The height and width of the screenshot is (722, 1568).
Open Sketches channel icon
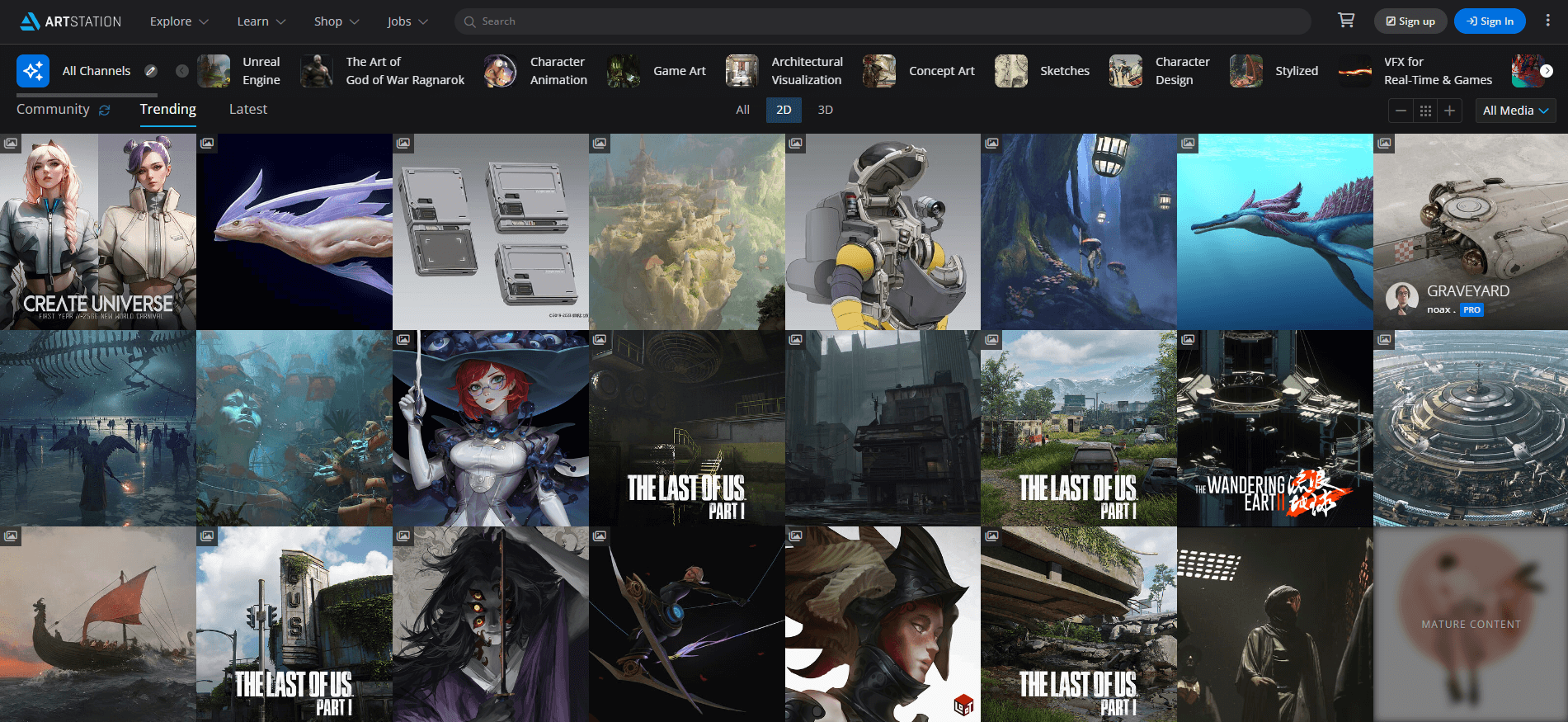click(x=1010, y=71)
